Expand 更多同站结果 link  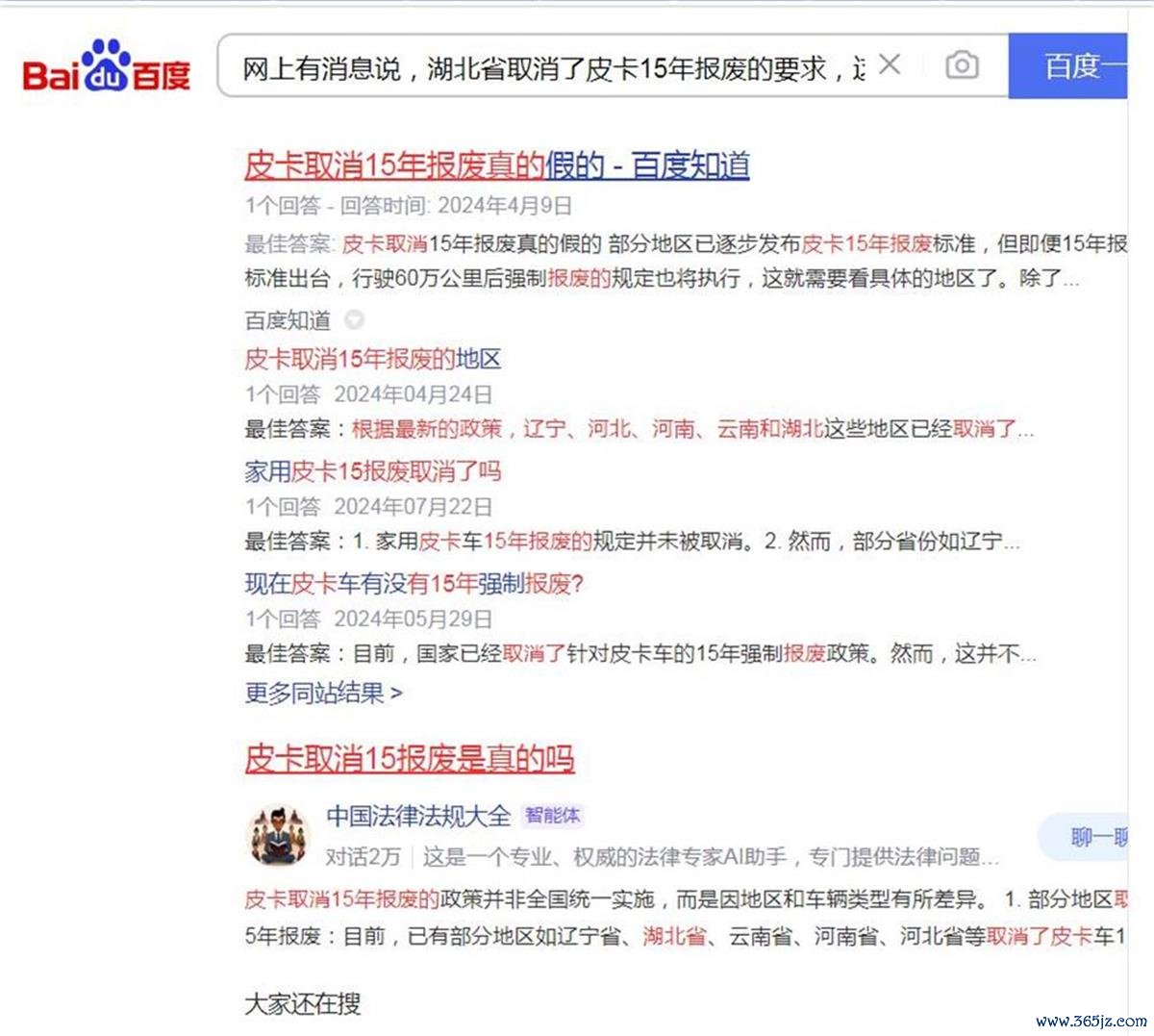coord(323,693)
